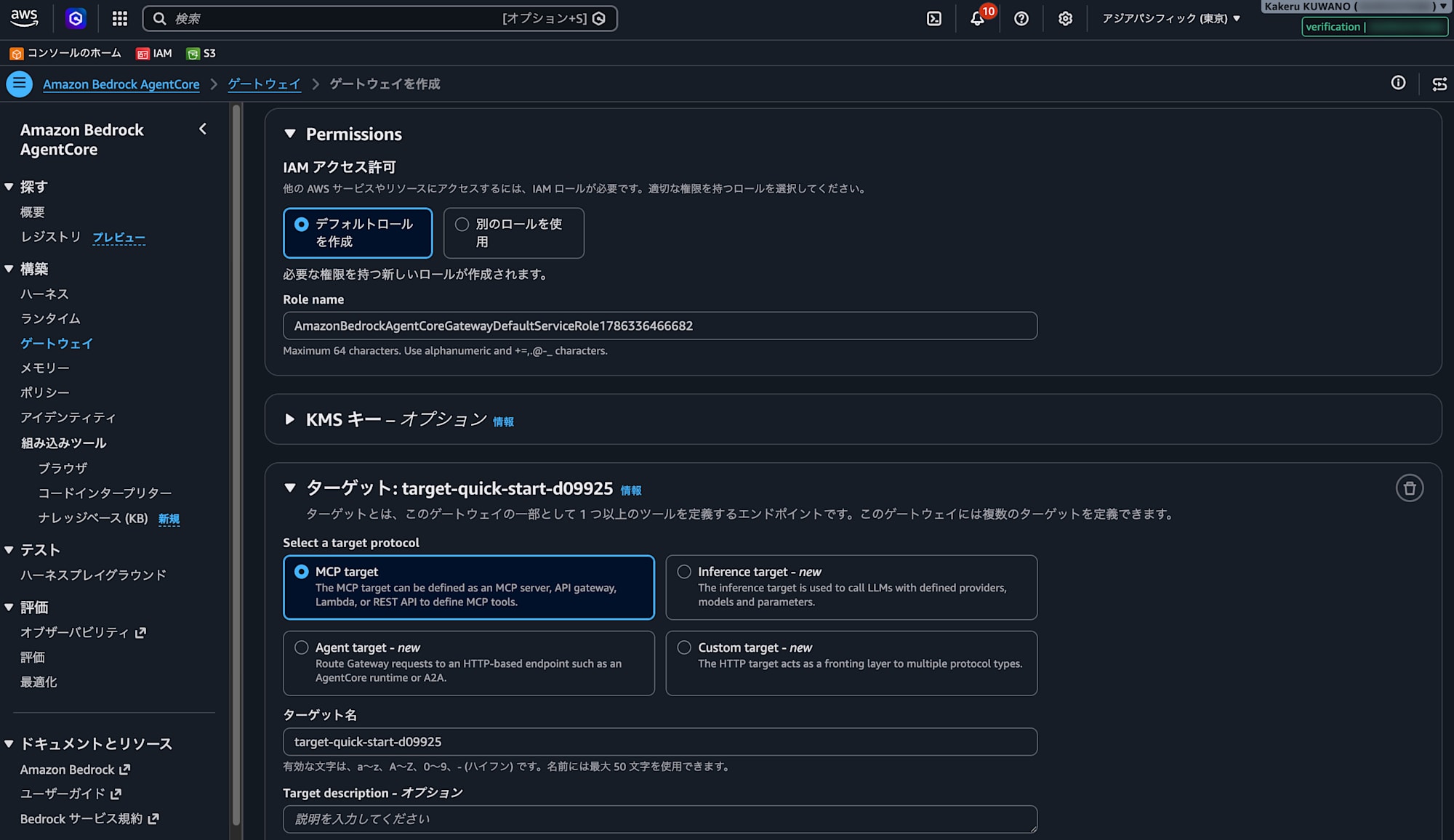Open コンソールのホーム bookmark
The width and height of the screenshot is (1454, 840).
(x=65, y=53)
